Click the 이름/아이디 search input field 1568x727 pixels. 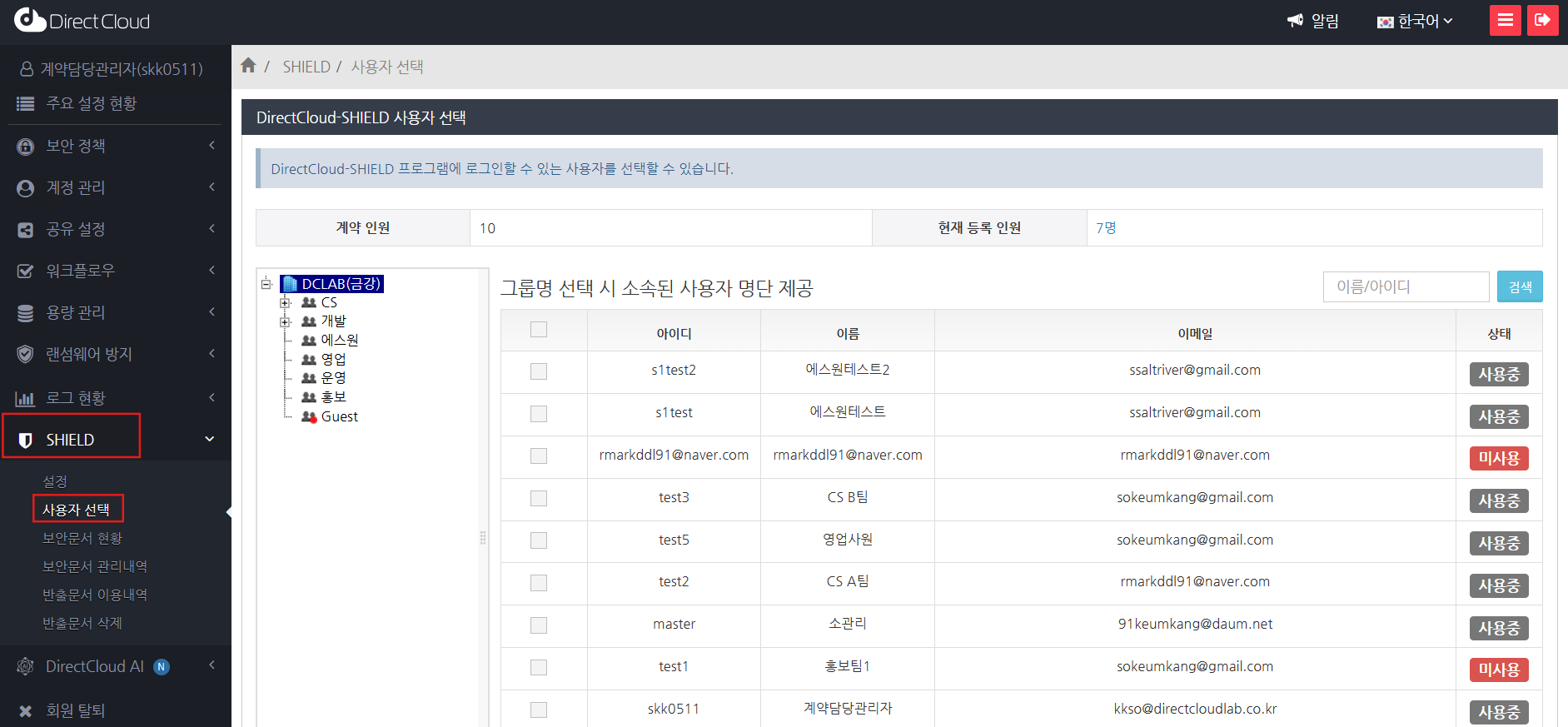click(1406, 286)
